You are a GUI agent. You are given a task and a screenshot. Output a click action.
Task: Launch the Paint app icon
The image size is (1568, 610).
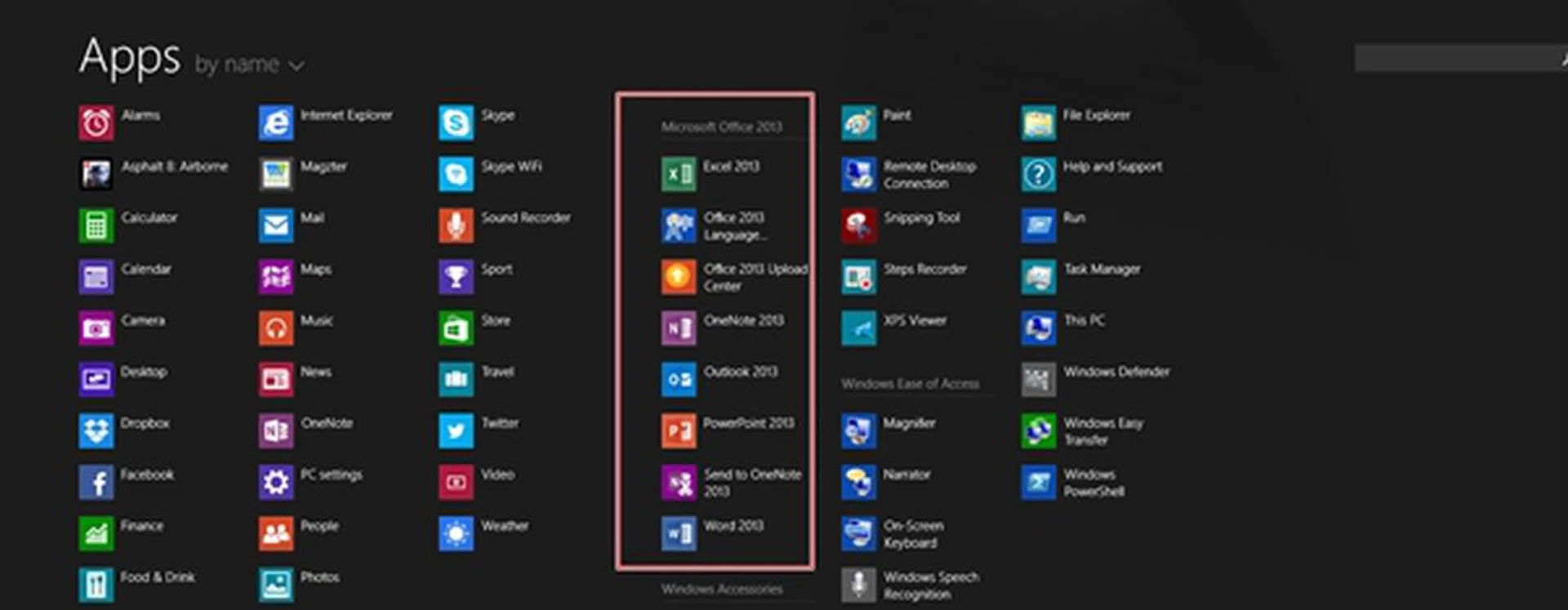pos(859,123)
